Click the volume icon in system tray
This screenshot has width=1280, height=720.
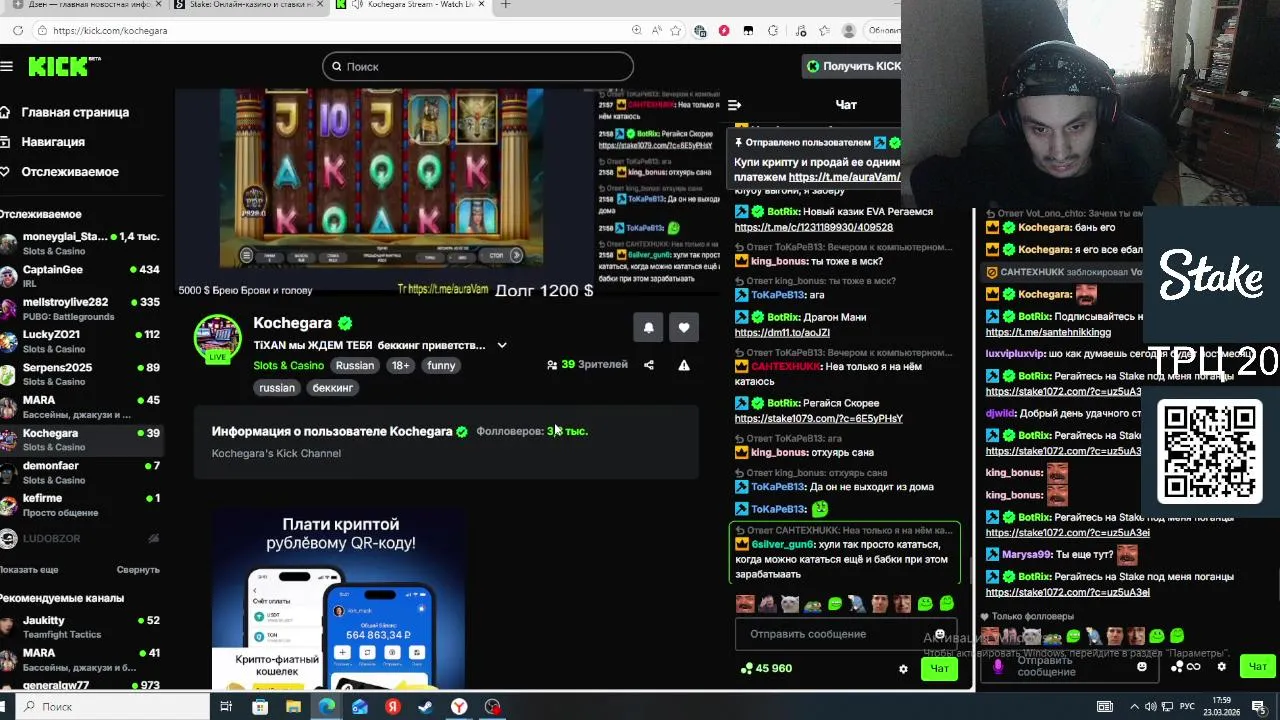click(1151, 707)
